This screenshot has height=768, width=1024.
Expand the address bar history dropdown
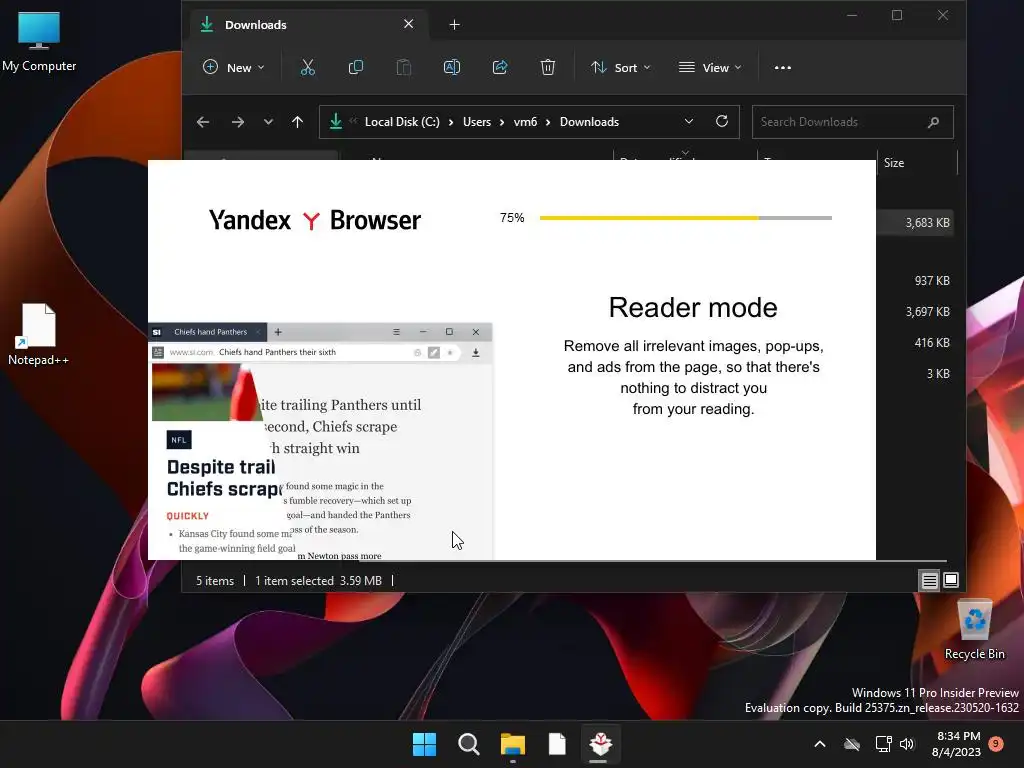688,122
